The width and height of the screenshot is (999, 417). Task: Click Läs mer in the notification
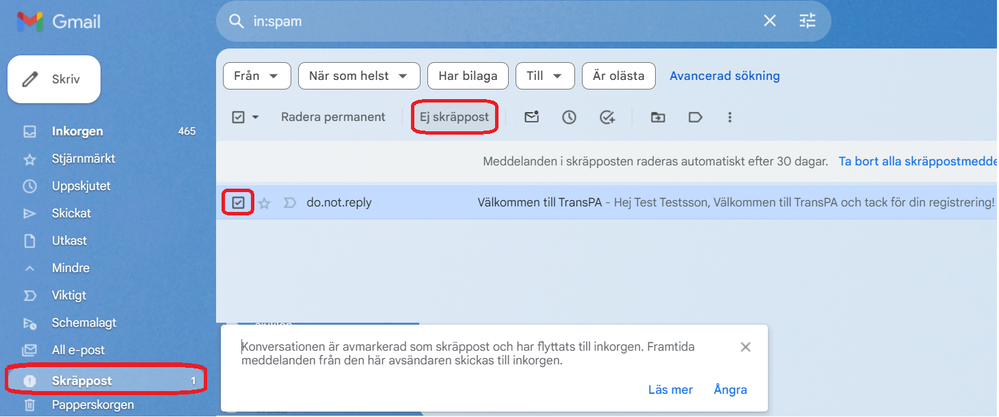coord(670,390)
